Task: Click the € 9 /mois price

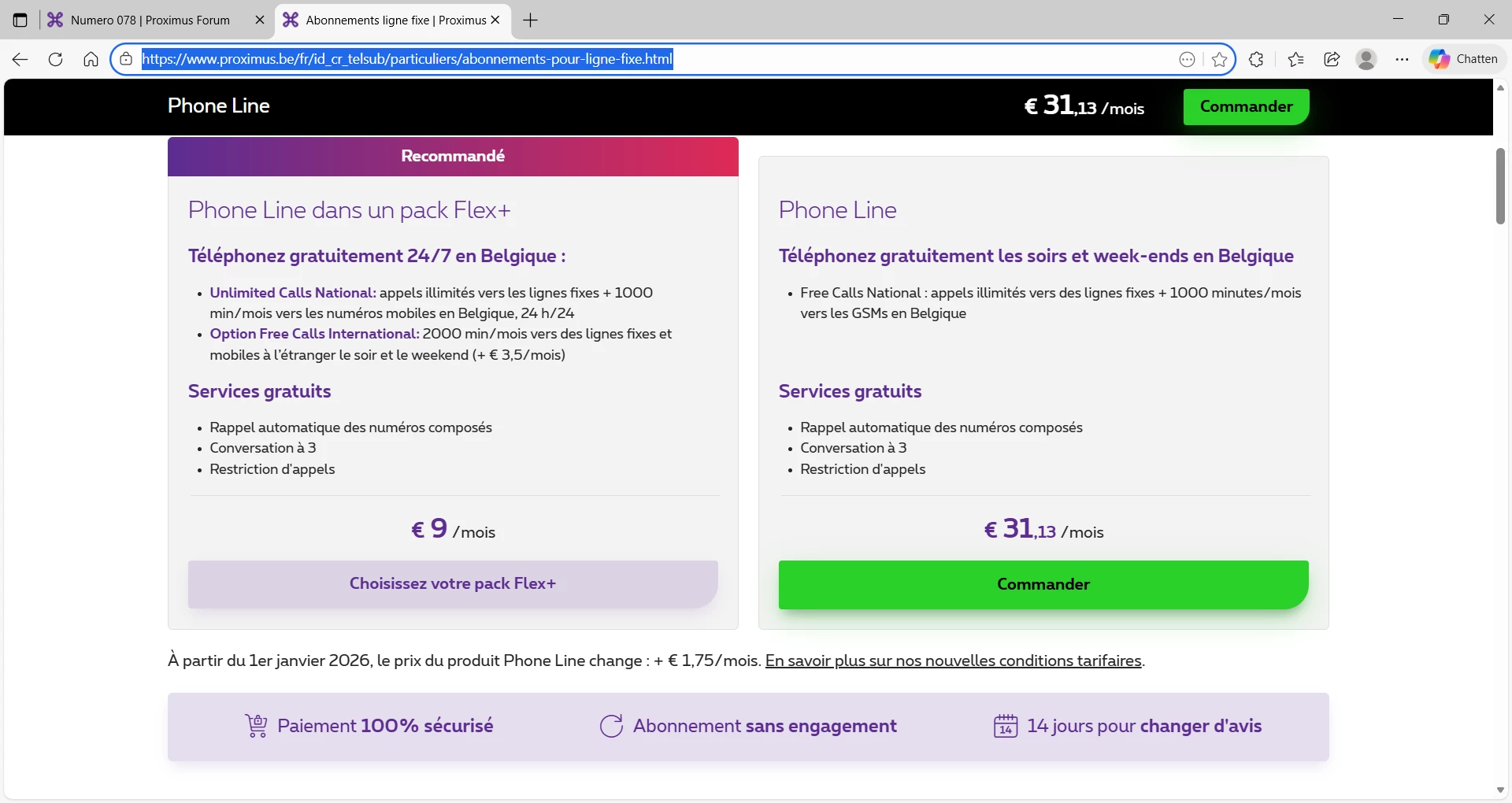Action: pyautogui.click(x=453, y=529)
